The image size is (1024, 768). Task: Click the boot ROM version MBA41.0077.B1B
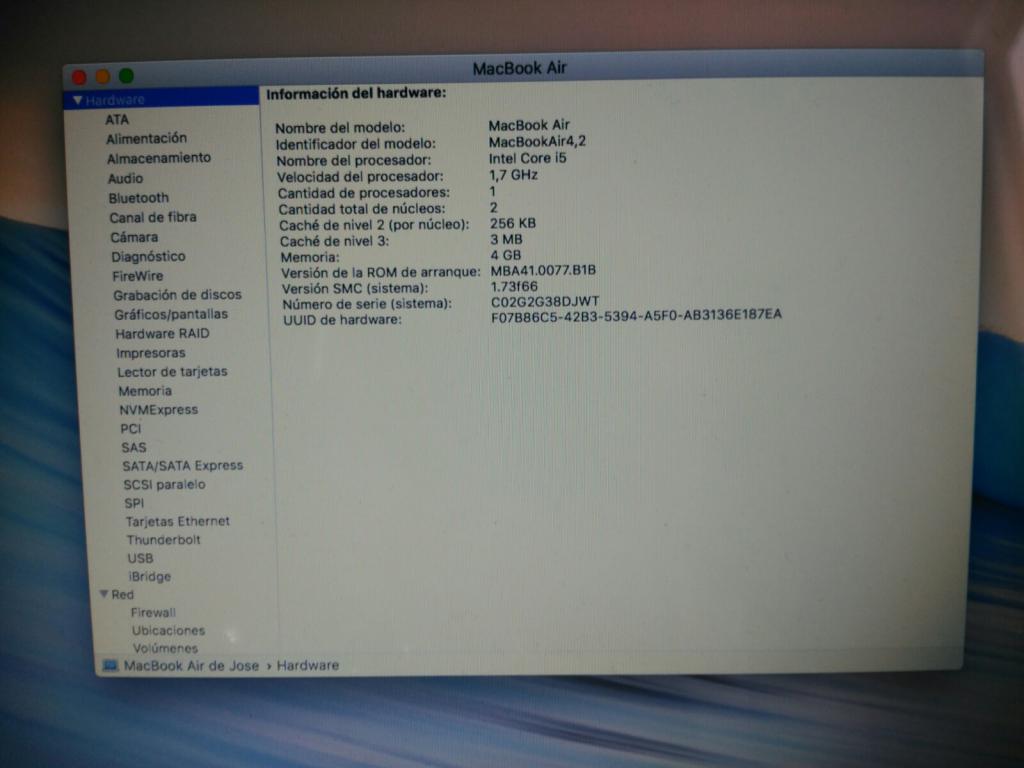(x=543, y=270)
